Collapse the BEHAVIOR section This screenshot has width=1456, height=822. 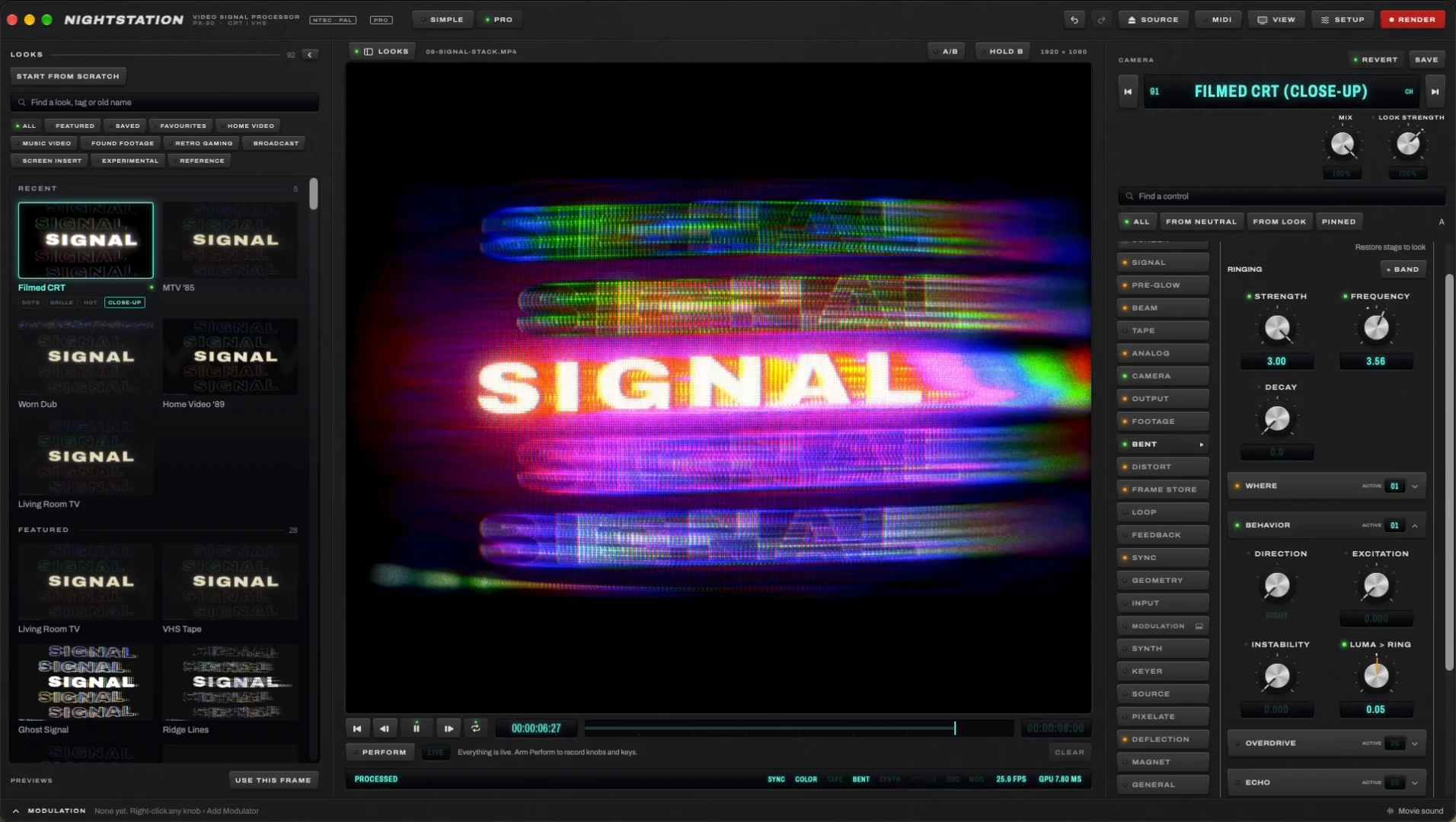1415,526
